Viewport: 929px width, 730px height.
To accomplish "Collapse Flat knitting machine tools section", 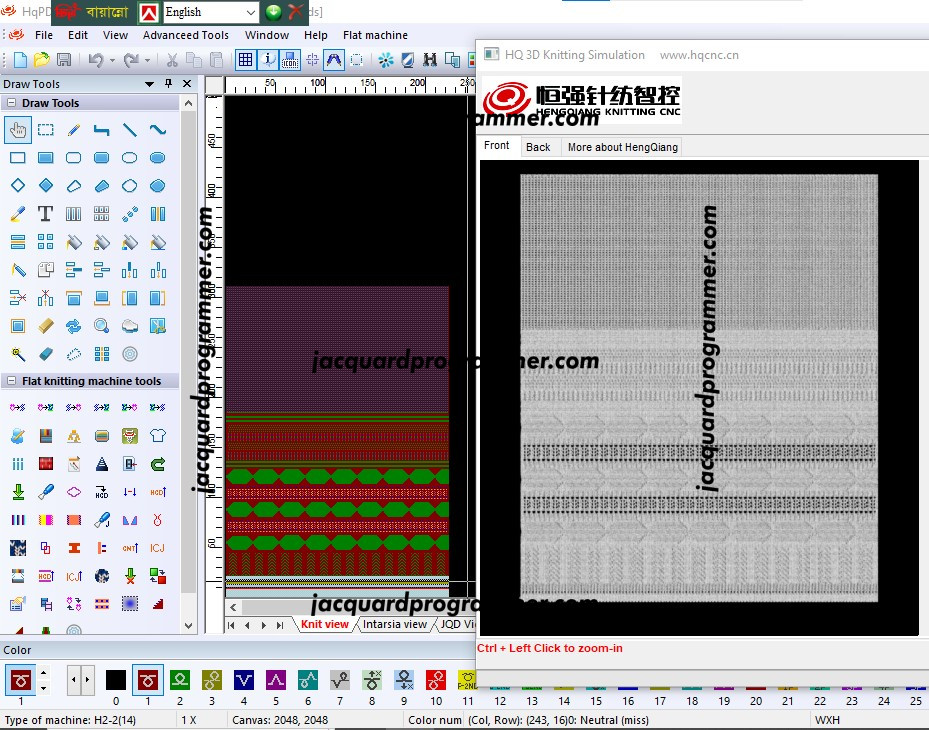I will point(11,380).
